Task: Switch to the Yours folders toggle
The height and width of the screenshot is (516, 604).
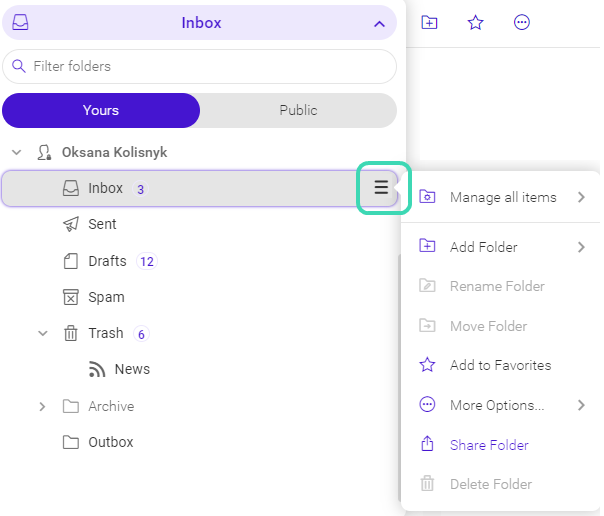Action: (101, 110)
